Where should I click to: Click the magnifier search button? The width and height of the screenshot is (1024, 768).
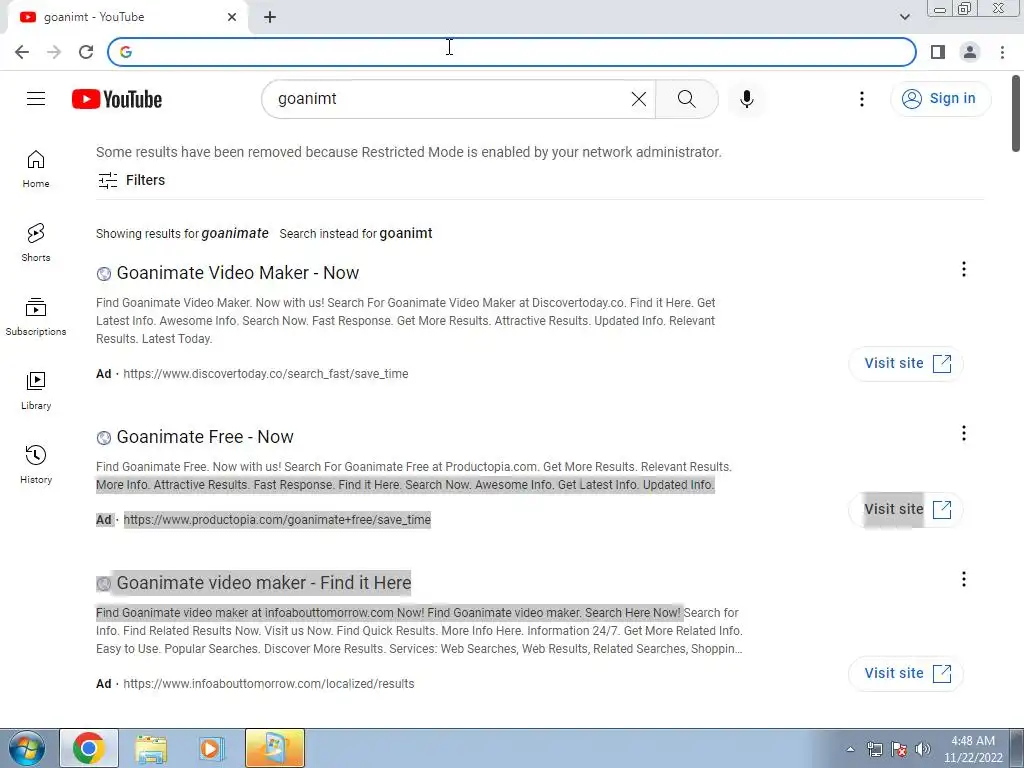pos(686,99)
